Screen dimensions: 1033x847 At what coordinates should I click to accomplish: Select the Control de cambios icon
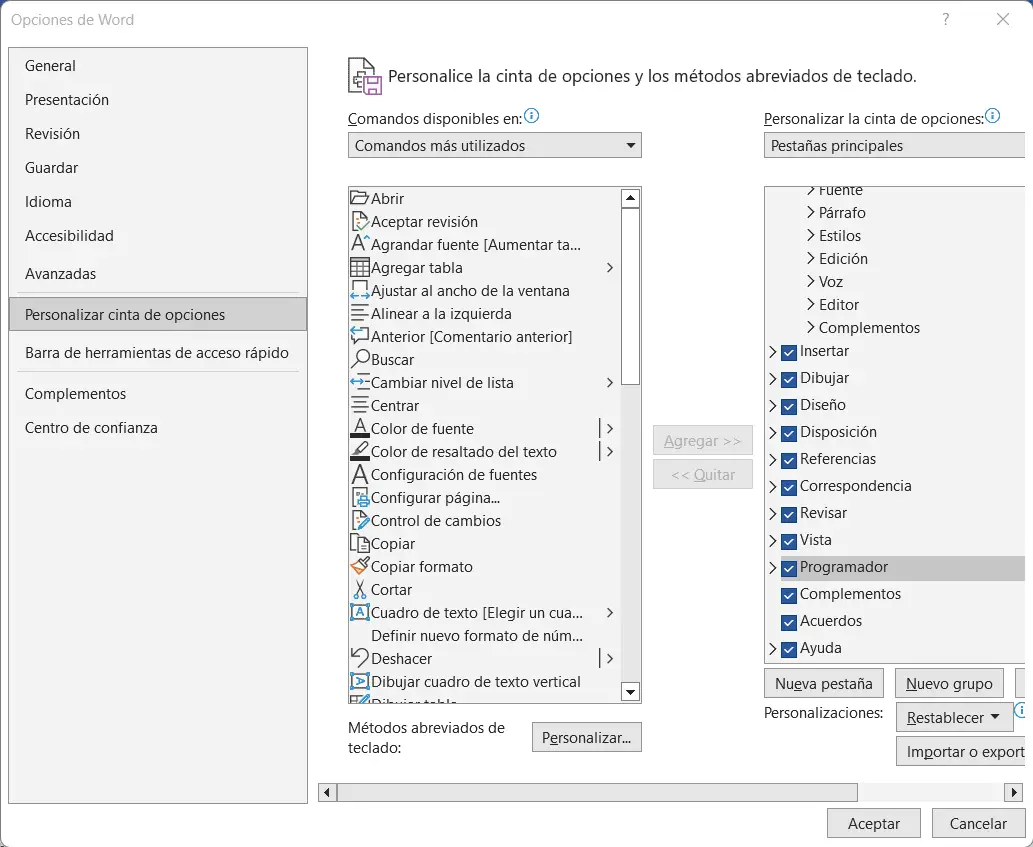pos(359,520)
